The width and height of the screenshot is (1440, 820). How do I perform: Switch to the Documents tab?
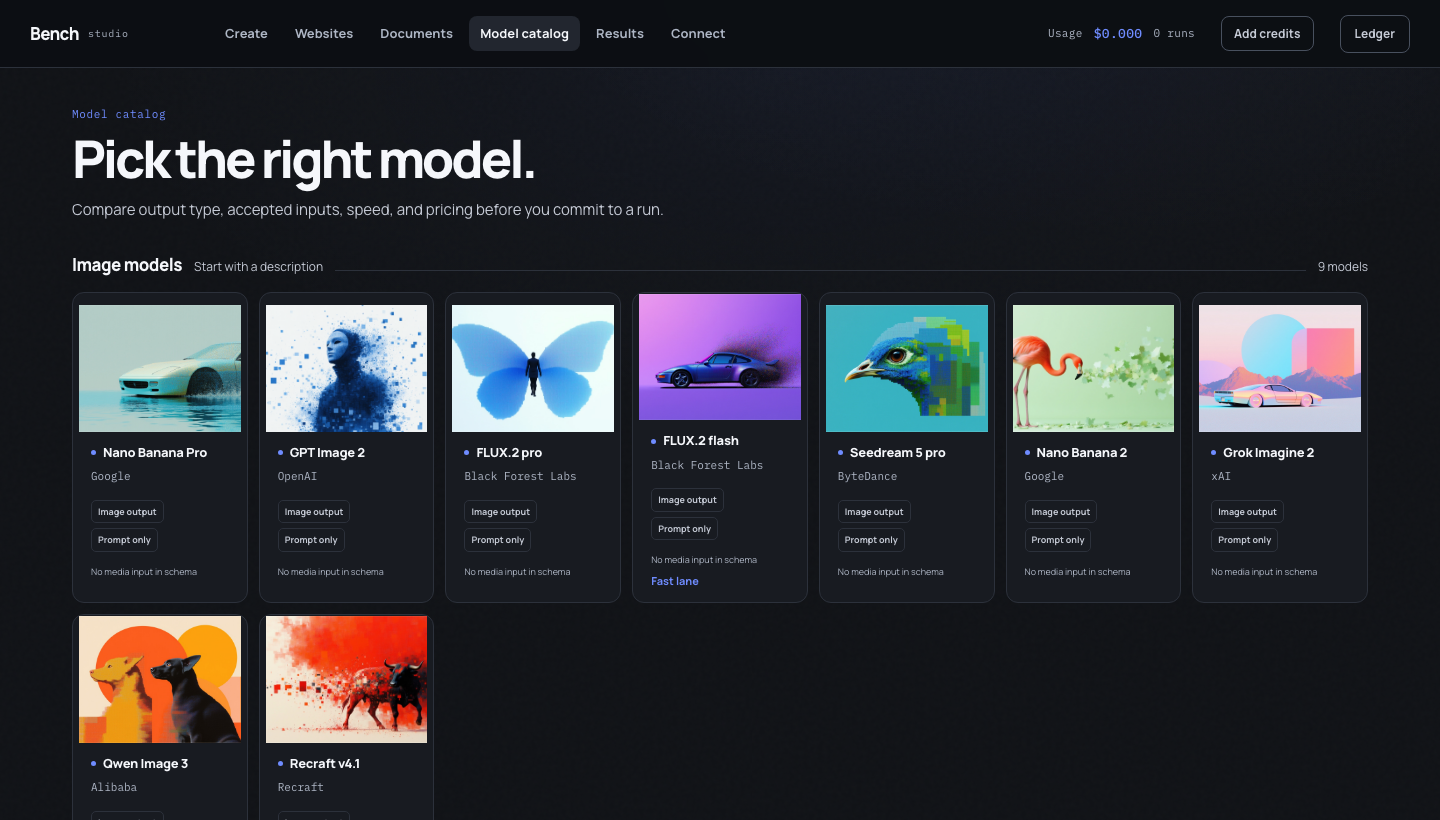pos(416,34)
